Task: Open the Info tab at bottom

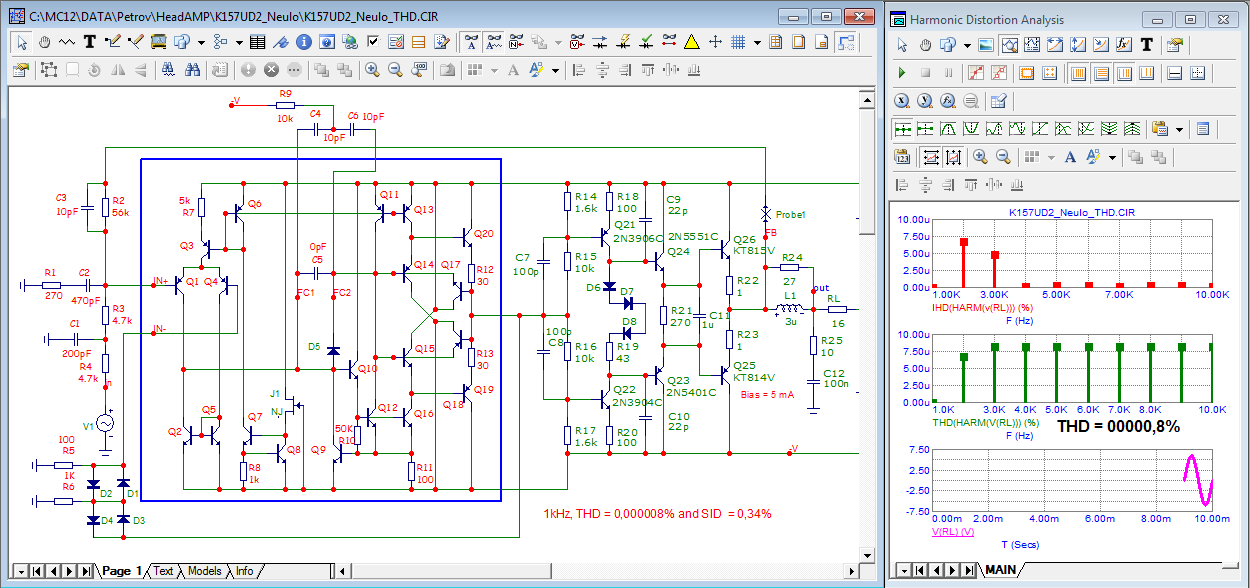Action: (244, 571)
